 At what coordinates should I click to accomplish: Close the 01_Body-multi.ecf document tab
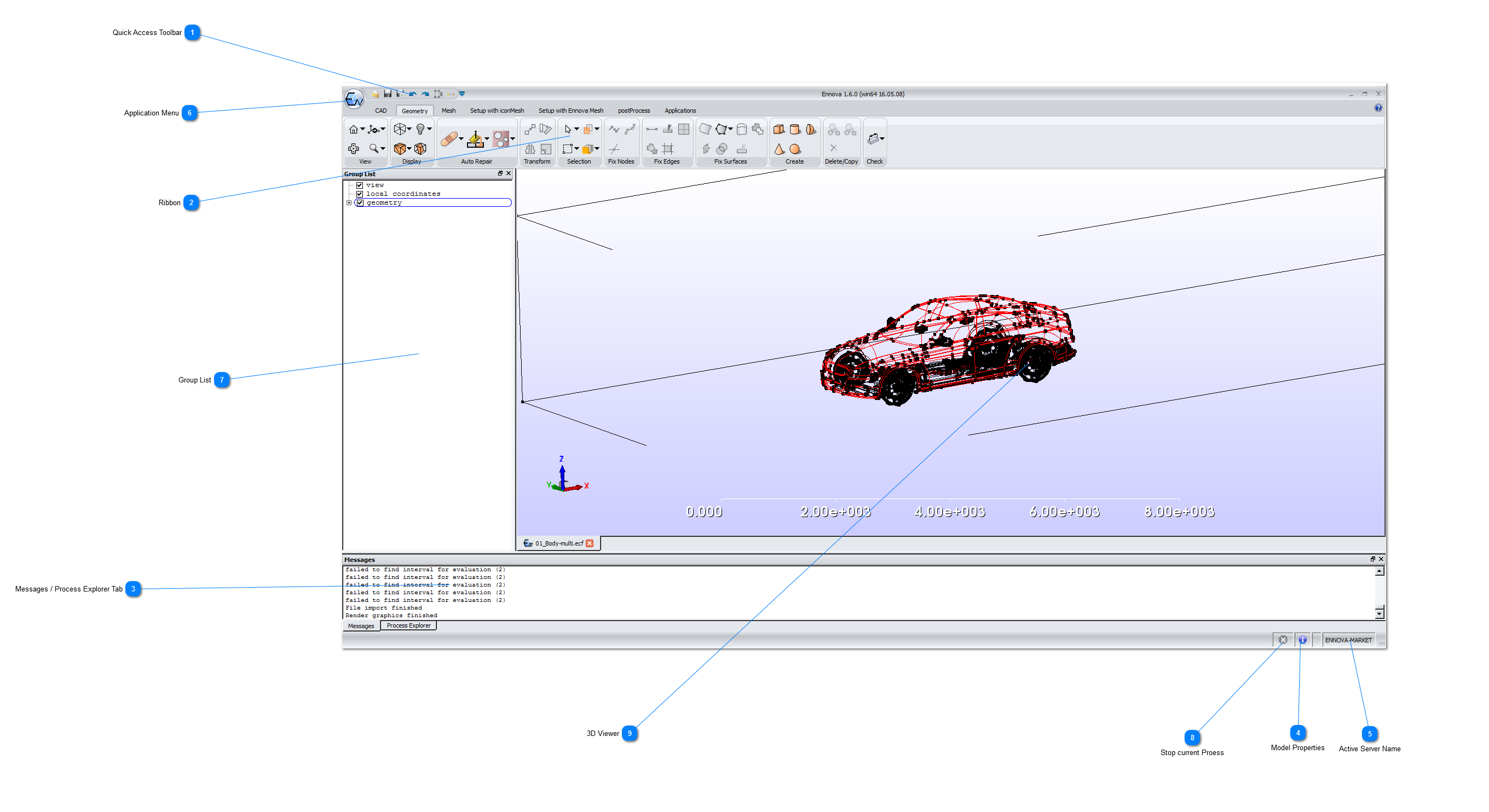[x=590, y=543]
